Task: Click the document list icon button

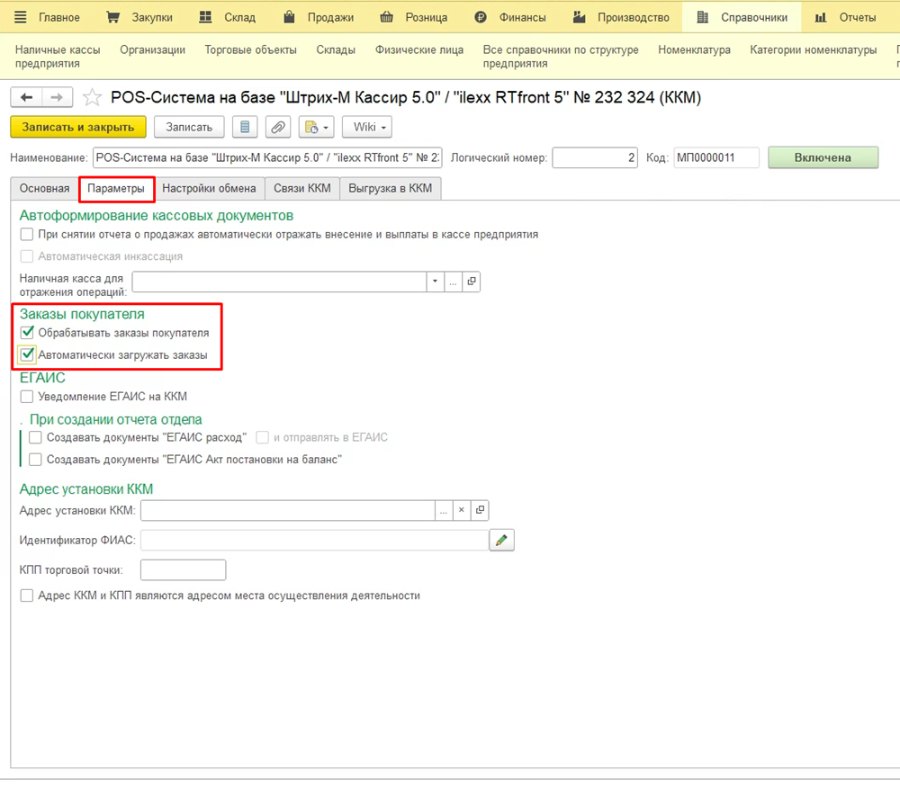Action: (x=245, y=127)
